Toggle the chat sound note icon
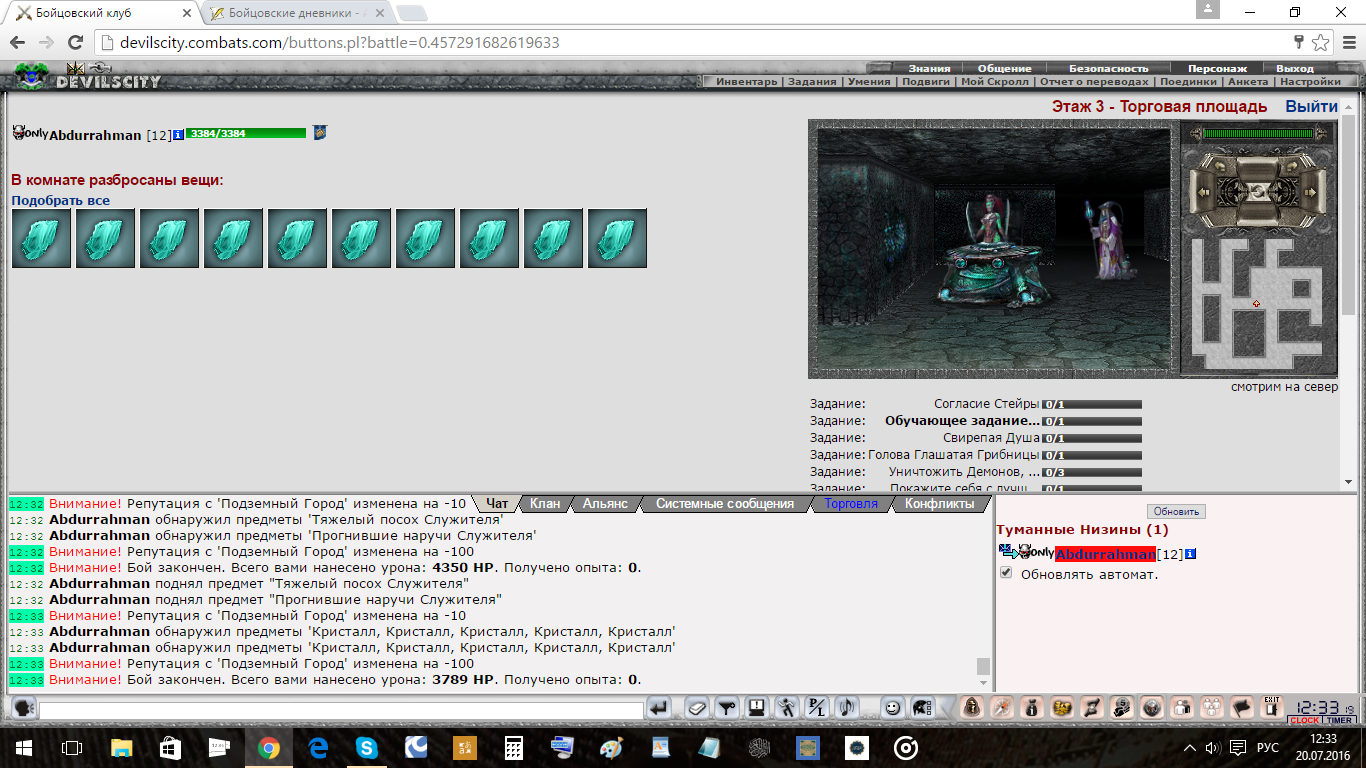The image size is (1366, 768). [847, 707]
